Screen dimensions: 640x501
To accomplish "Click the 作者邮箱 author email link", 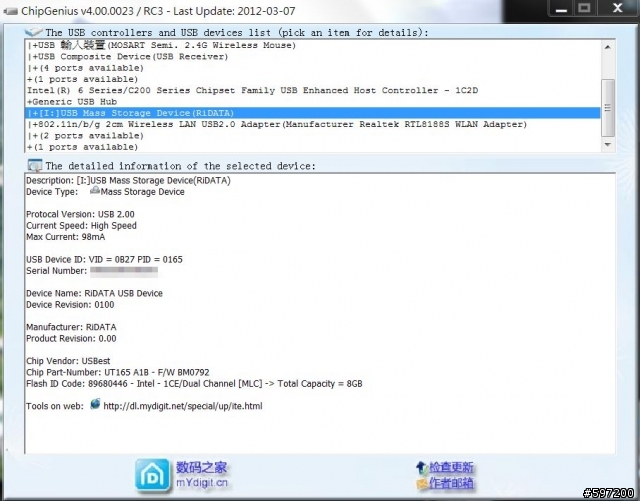I will pos(451,483).
